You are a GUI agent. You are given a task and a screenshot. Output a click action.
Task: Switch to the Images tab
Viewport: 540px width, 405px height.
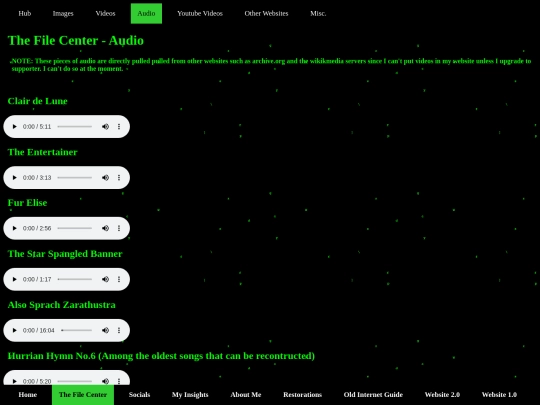[x=63, y=13]
